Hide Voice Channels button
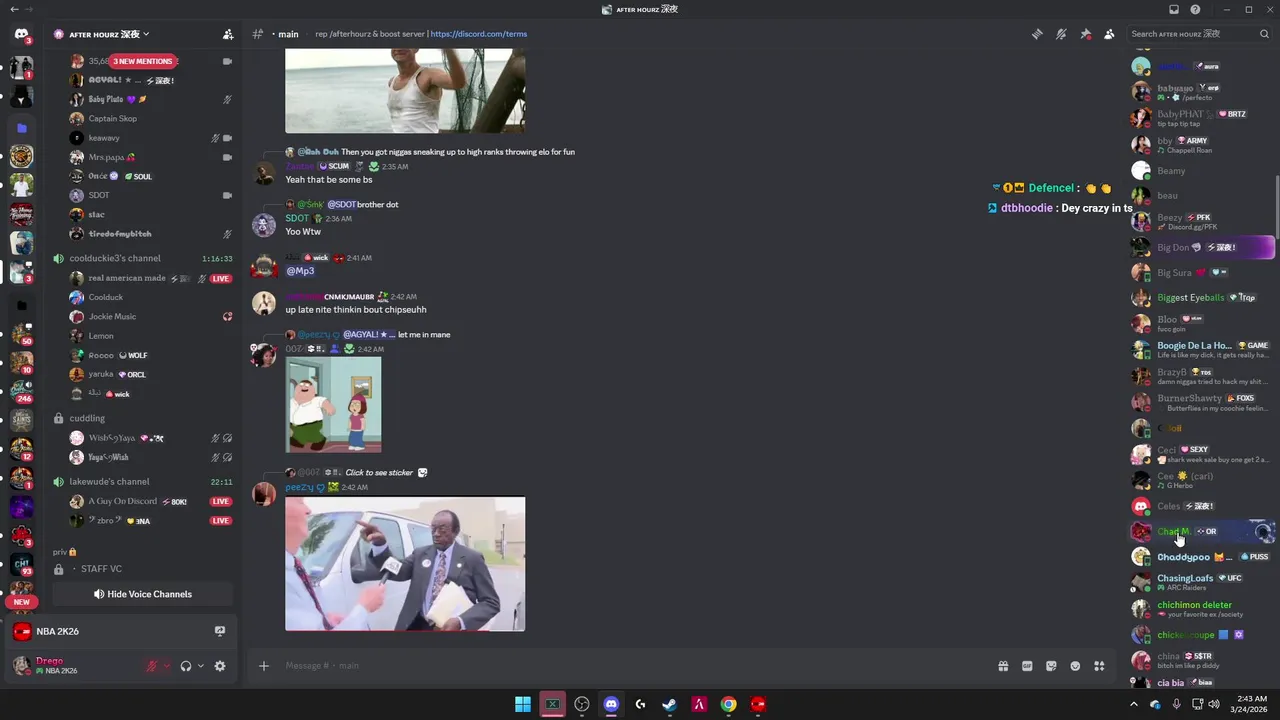 [x=143, y=594]
